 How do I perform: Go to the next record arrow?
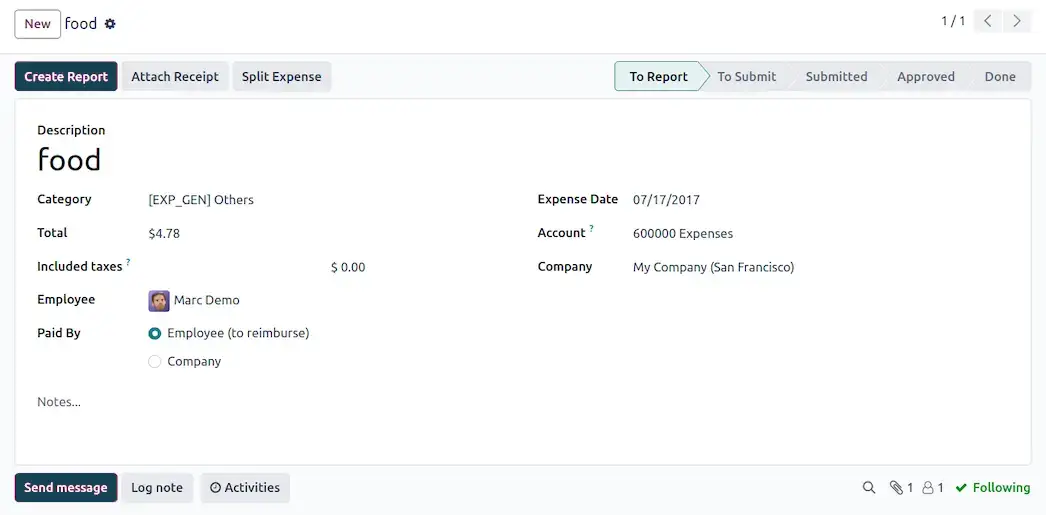[1017, 21]
